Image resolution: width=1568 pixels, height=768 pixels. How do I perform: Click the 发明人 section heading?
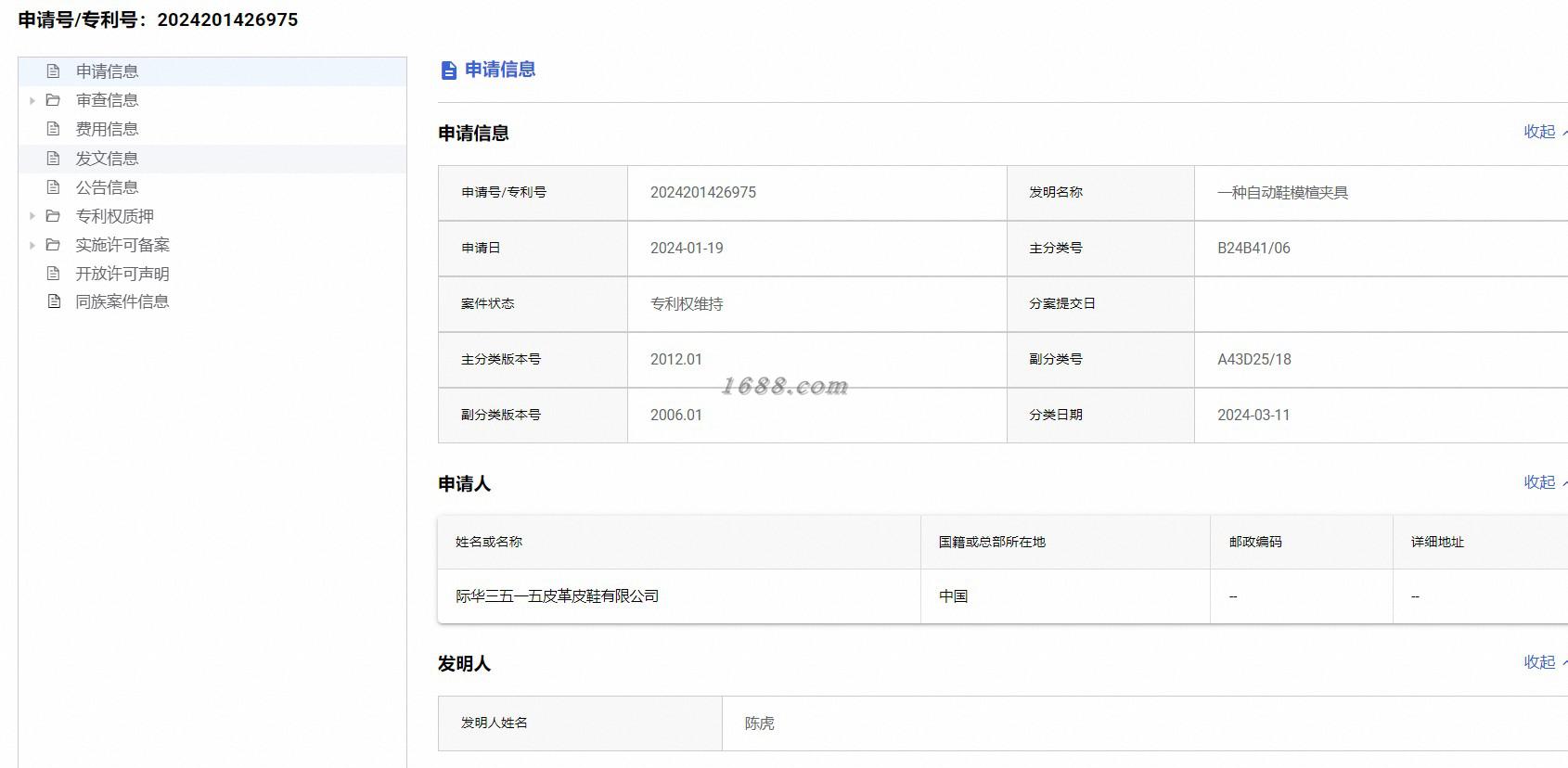pyautogui.click(x=464, y=664)
